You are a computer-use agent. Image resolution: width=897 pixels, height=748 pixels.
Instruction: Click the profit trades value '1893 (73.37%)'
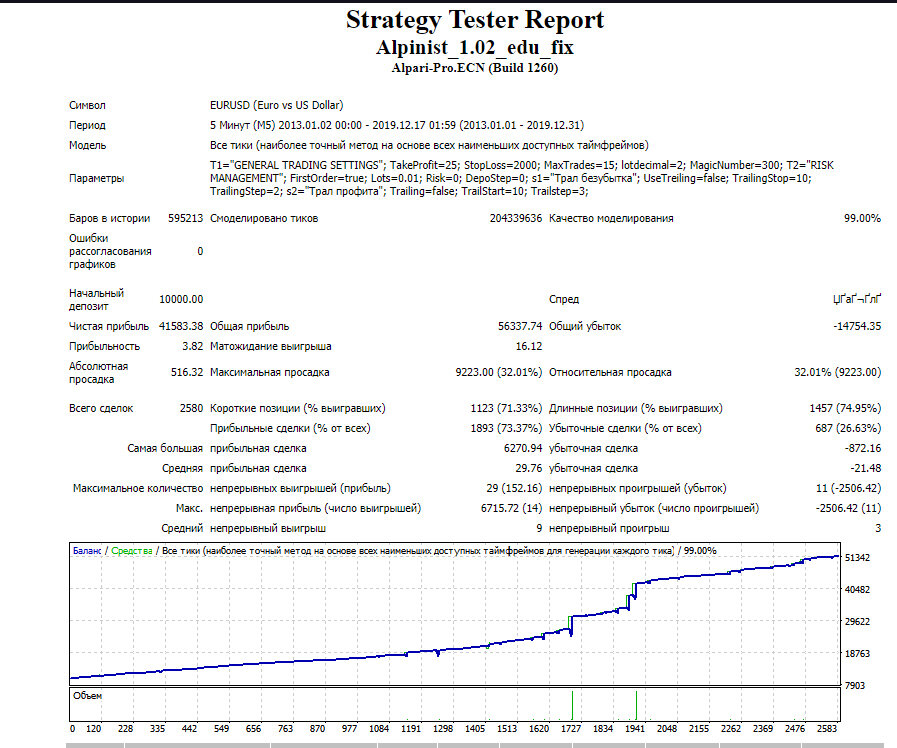click(x=506, y=428)
